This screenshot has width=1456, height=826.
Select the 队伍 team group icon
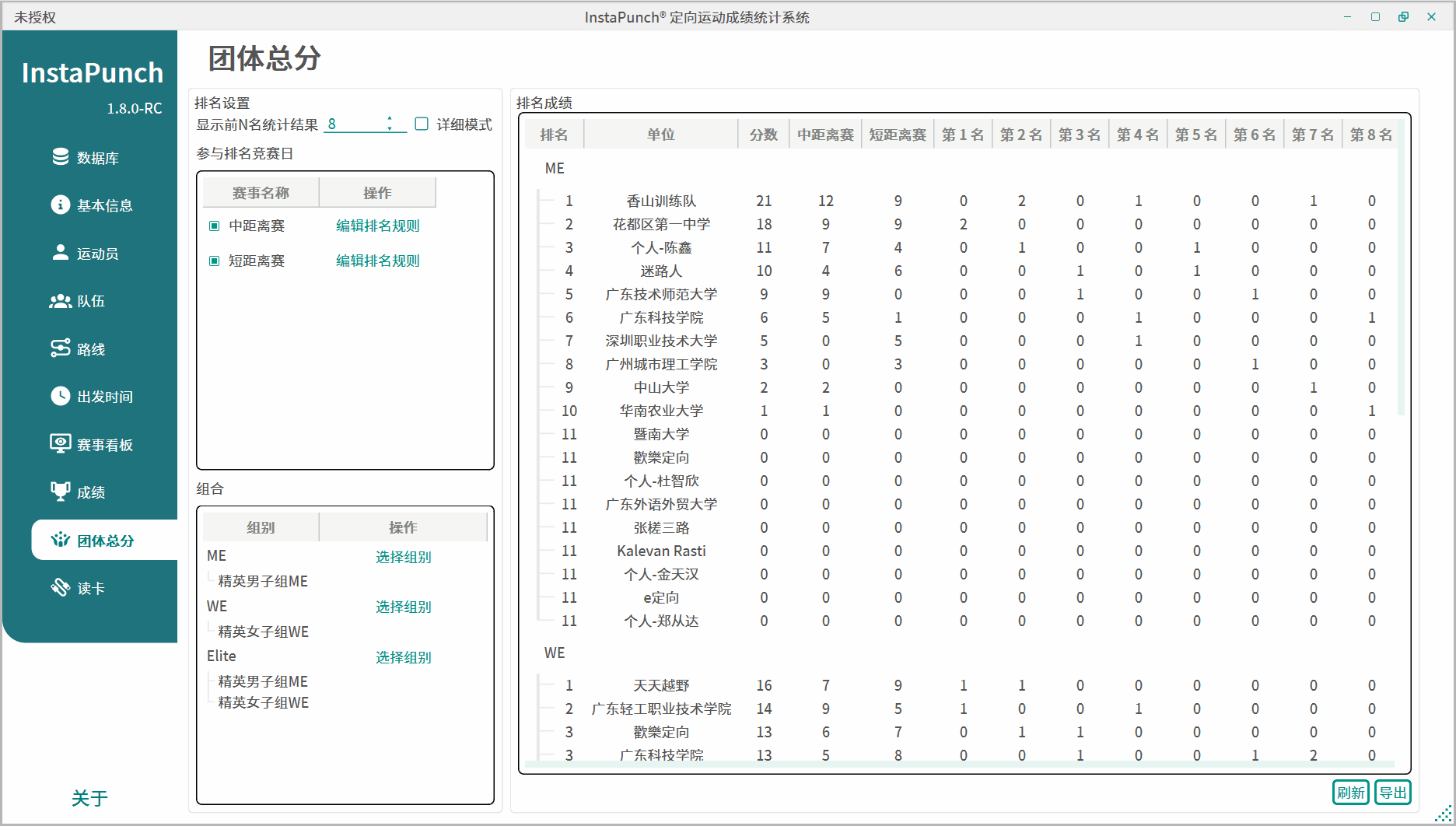60,301
